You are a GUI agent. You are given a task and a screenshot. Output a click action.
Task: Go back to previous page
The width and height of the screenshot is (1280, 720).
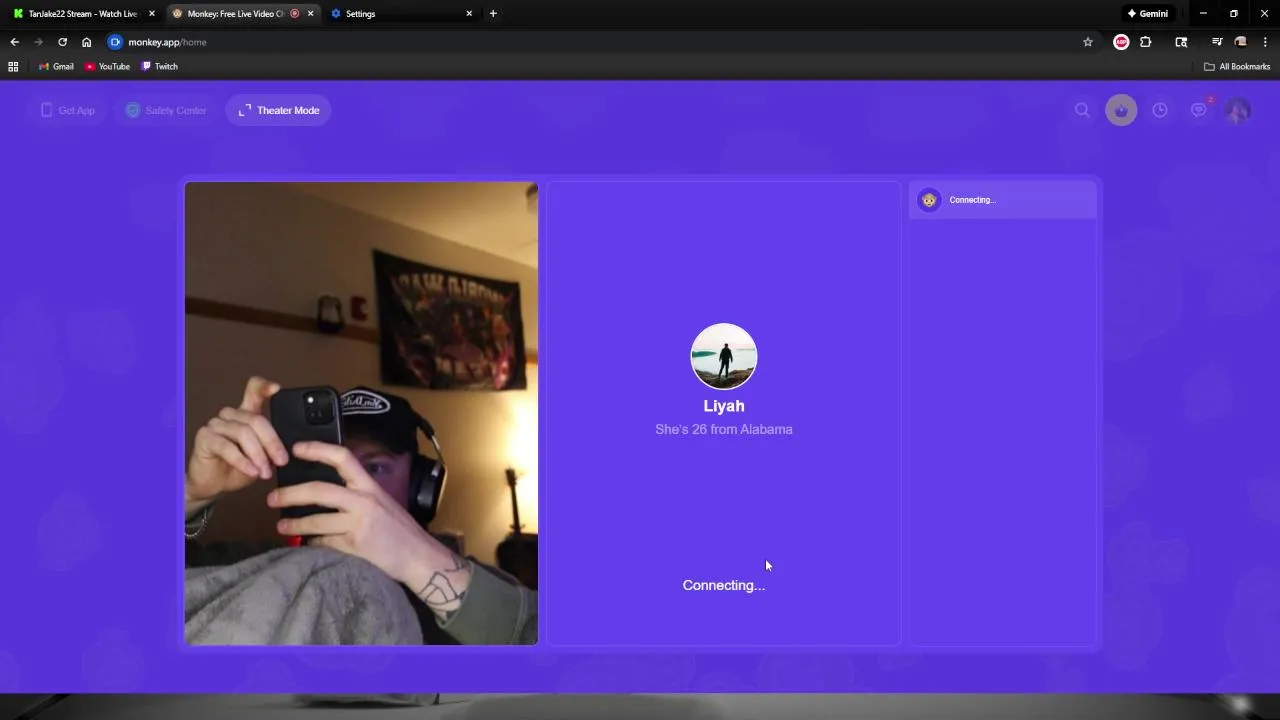pos(14,42)
